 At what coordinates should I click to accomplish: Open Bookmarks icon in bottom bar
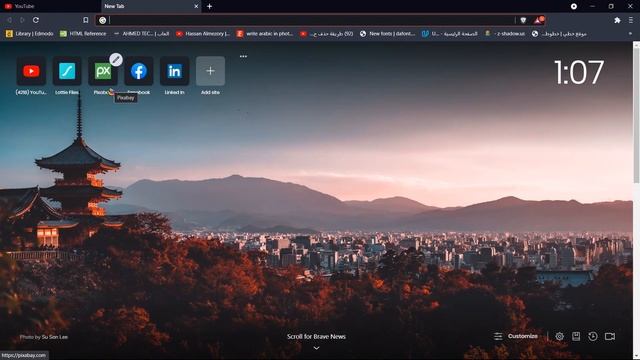tap(576, 336)
